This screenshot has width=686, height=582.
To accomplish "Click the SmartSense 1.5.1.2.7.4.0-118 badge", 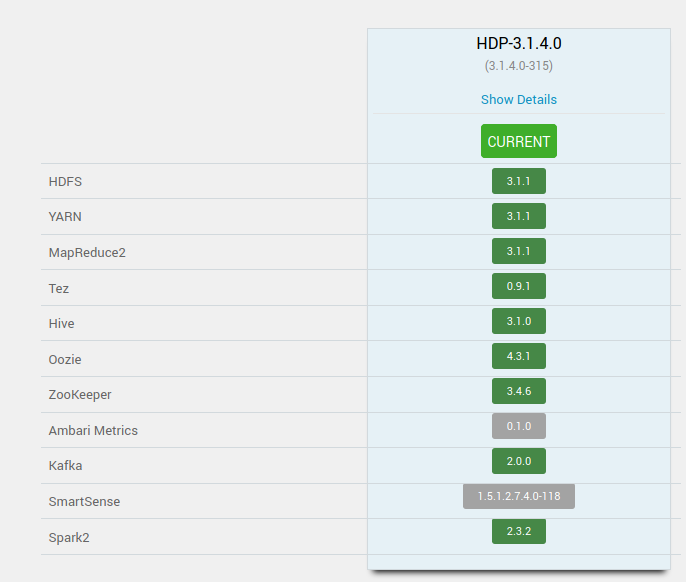I will pyautogui.click(x=519, y=496).
